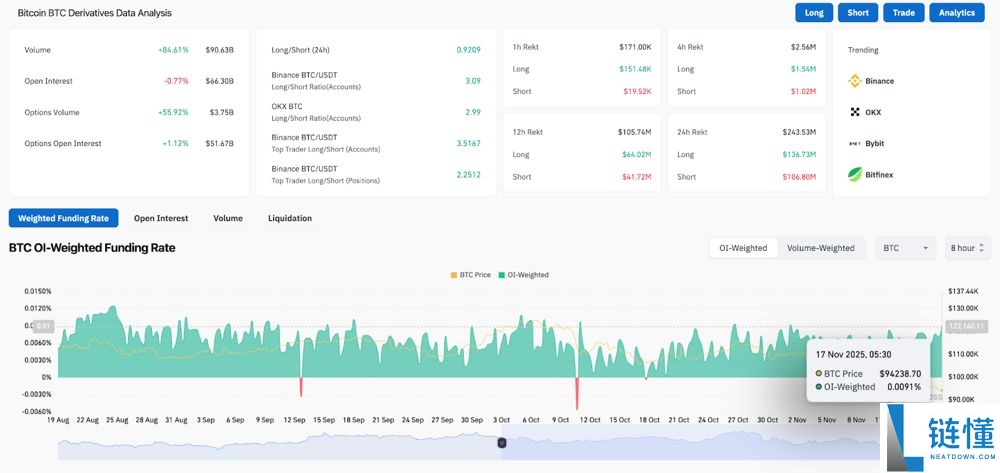
Task: Click the Bitfinex trending exchange name
Action: point(881,175)
